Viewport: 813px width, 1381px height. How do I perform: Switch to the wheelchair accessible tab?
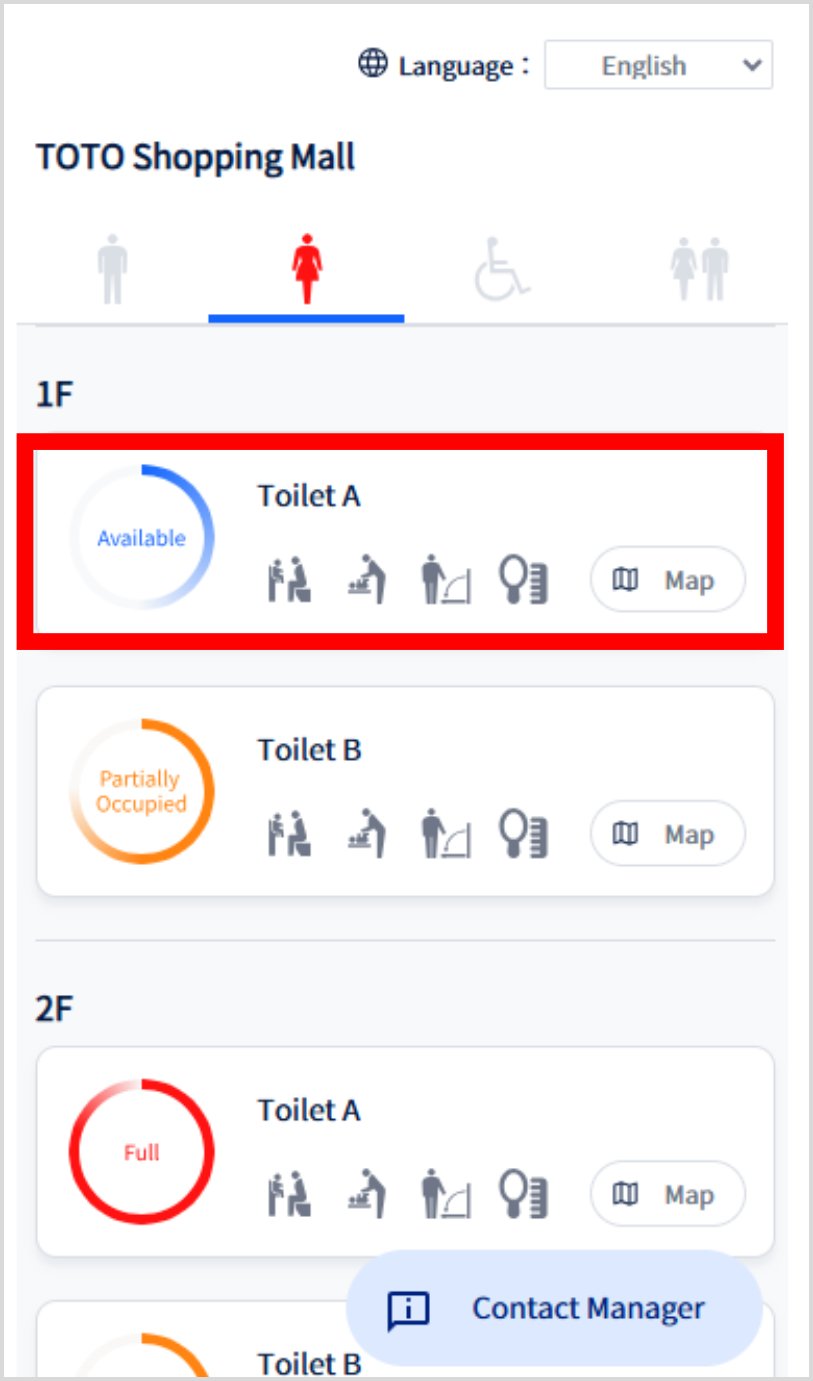coord(500,269)
